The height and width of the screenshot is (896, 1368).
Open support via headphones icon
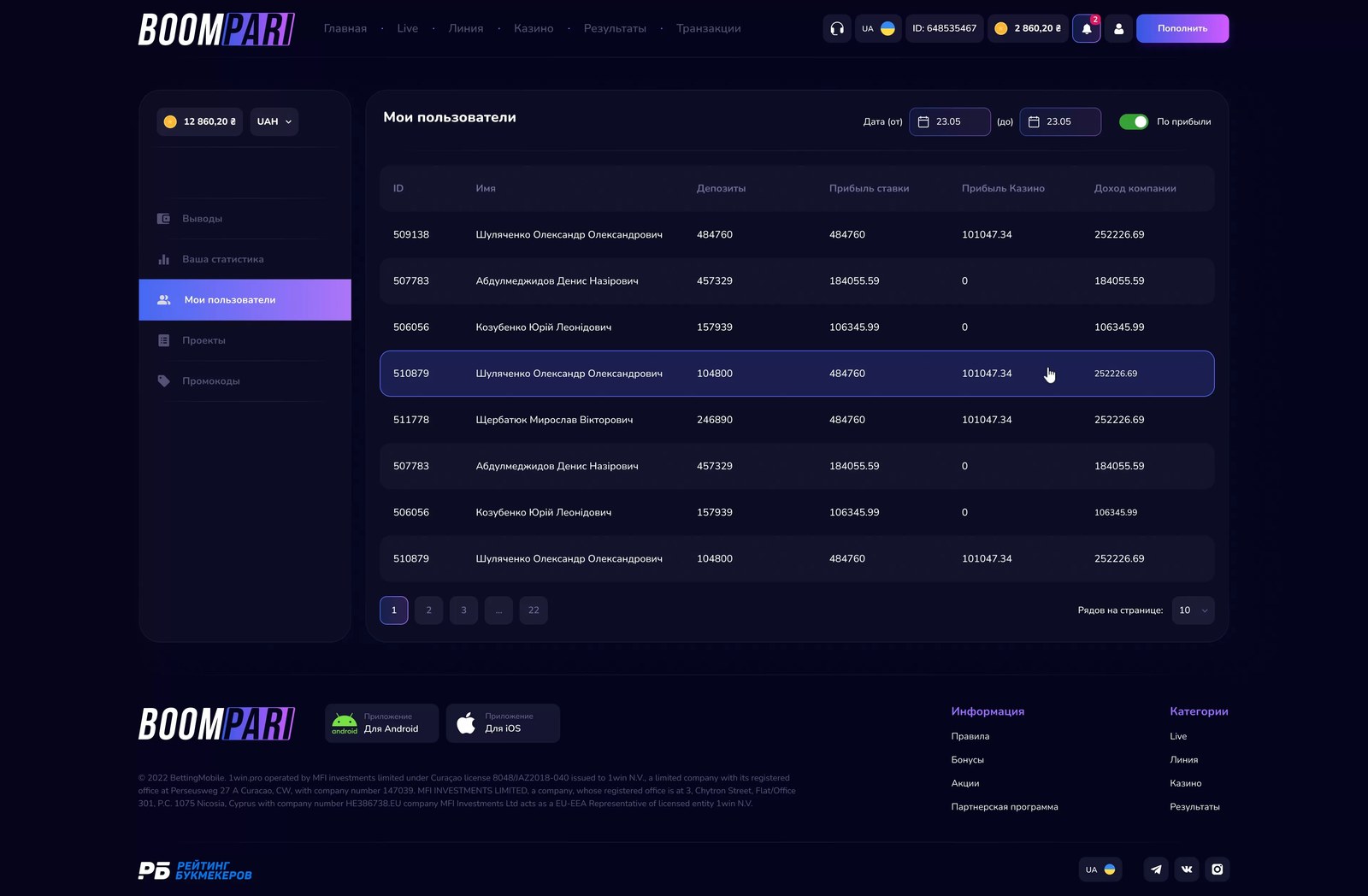click(837, 28)
